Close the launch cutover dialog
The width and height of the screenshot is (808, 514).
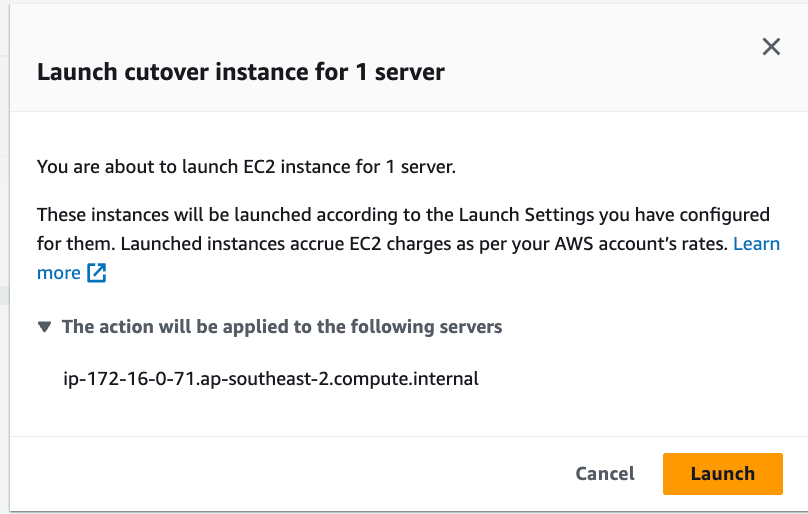coord(771,47)
